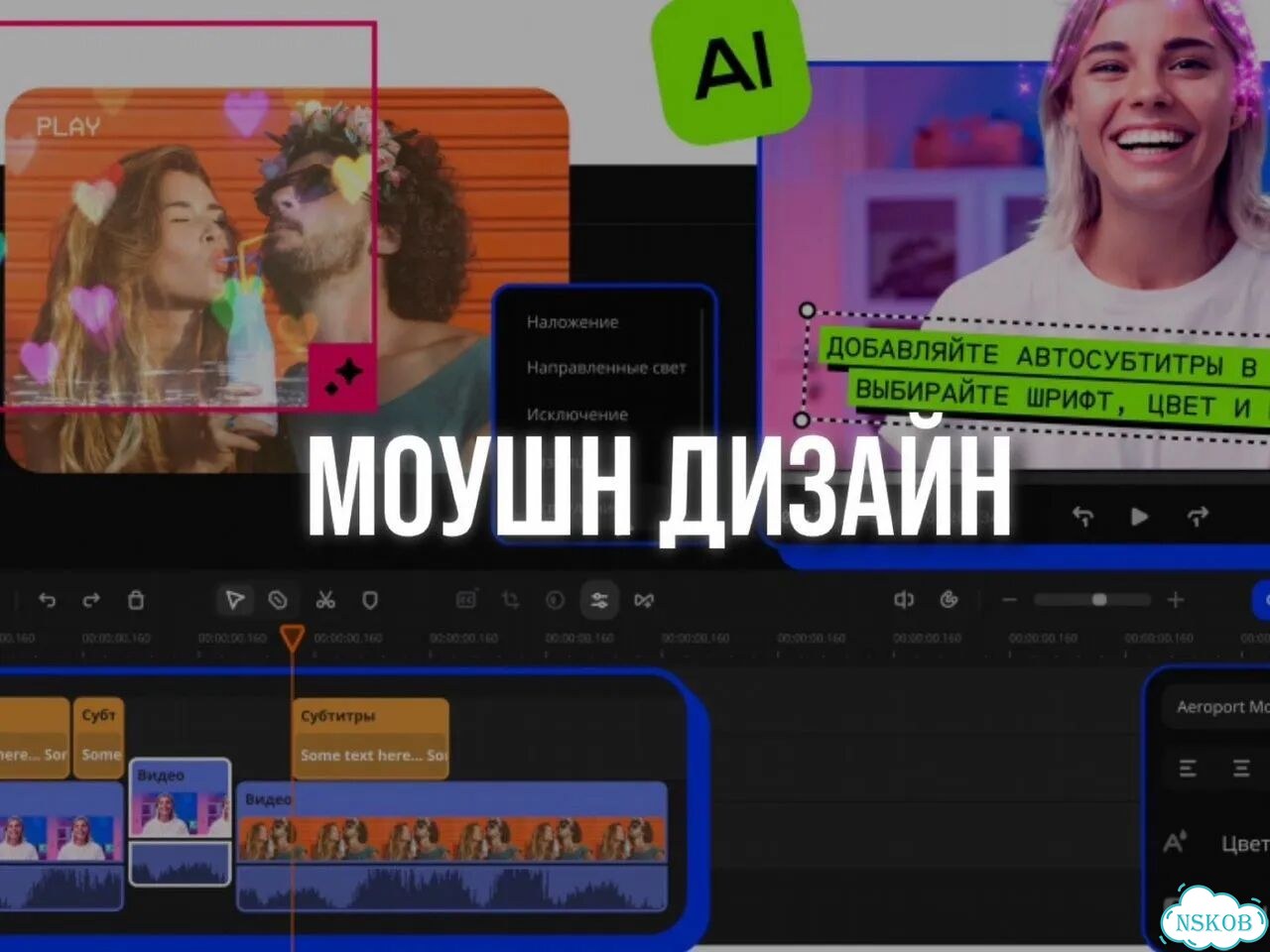
Task: Click the orange playhead marker on ruler
Action: pos(292,638)
